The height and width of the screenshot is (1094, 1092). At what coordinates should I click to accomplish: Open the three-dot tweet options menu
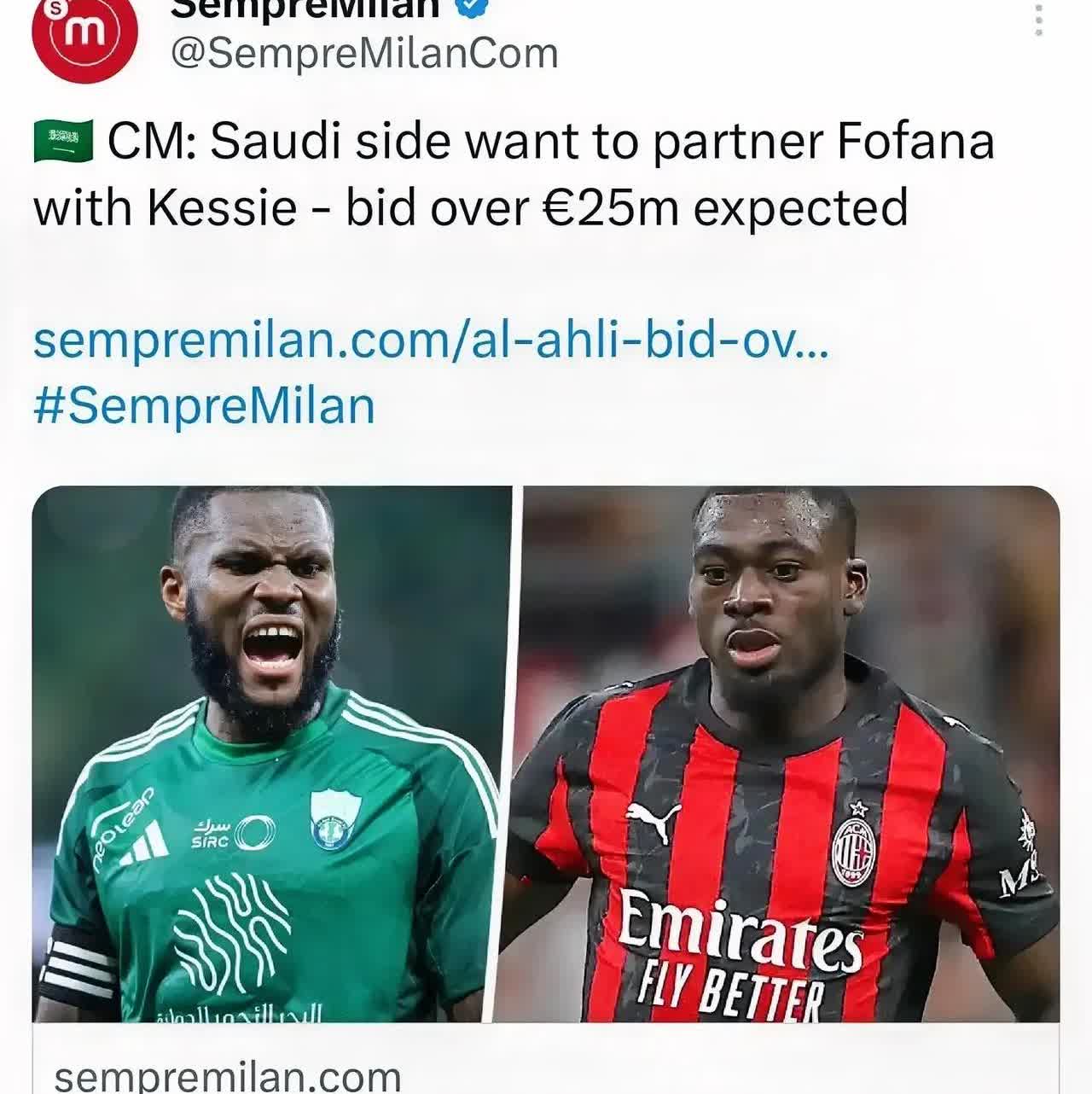point(1038,19)
